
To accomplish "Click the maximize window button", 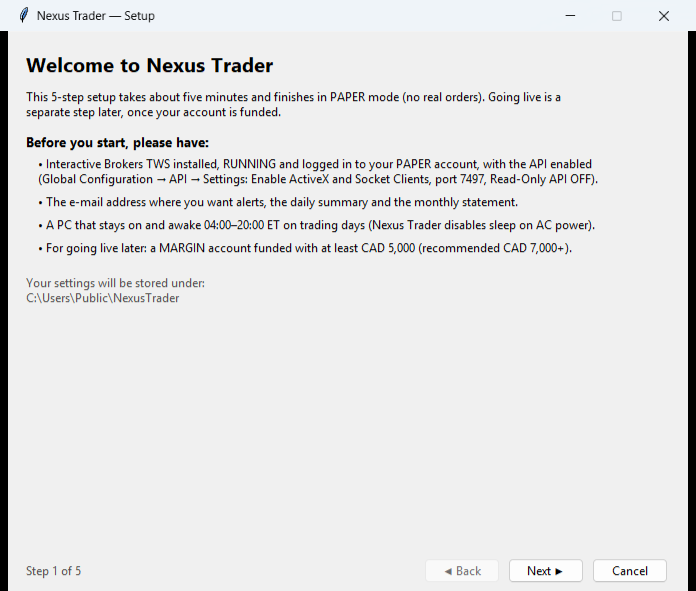I will [x=617, y=16].
